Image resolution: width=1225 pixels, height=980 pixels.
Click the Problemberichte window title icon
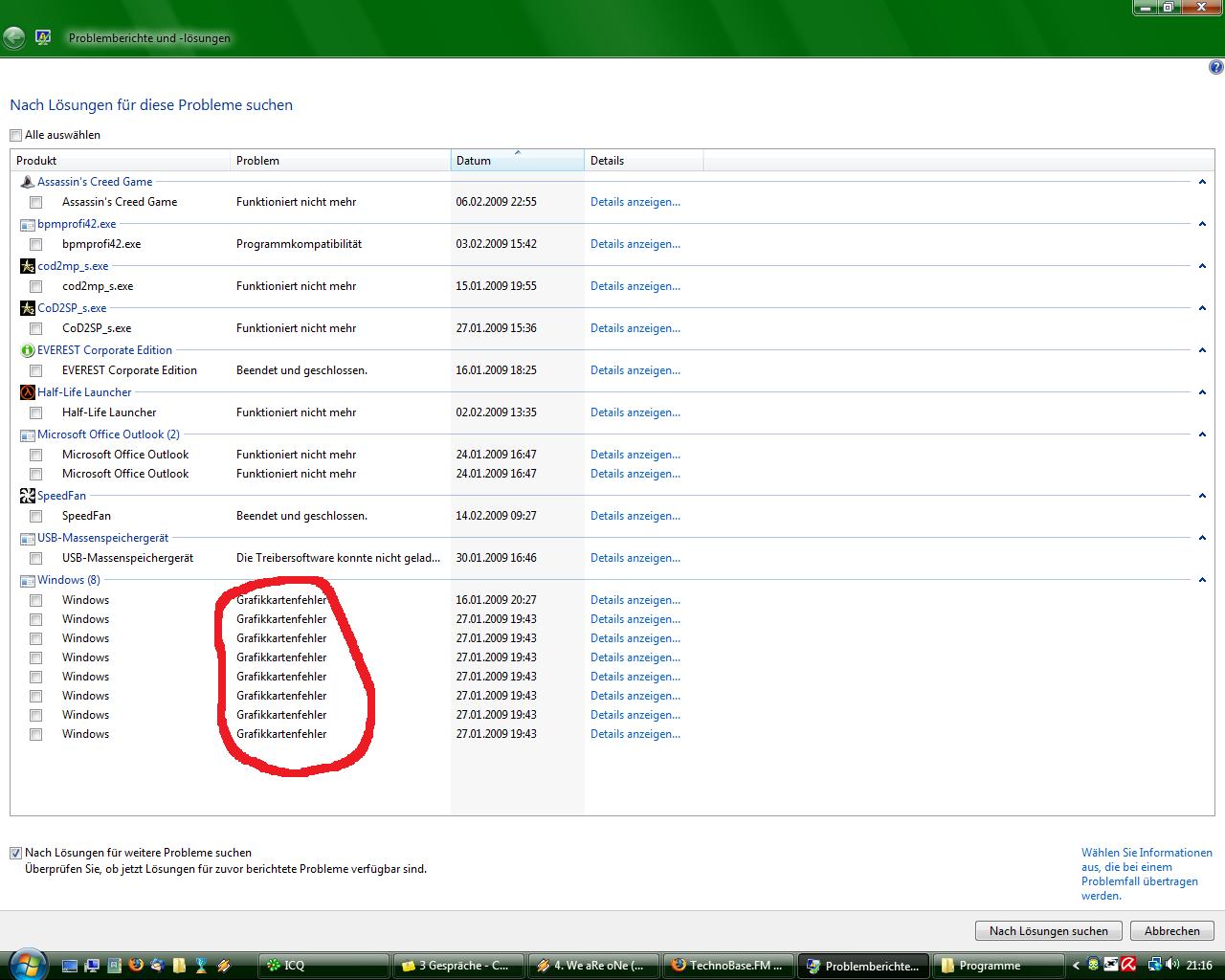pos(43,38)
